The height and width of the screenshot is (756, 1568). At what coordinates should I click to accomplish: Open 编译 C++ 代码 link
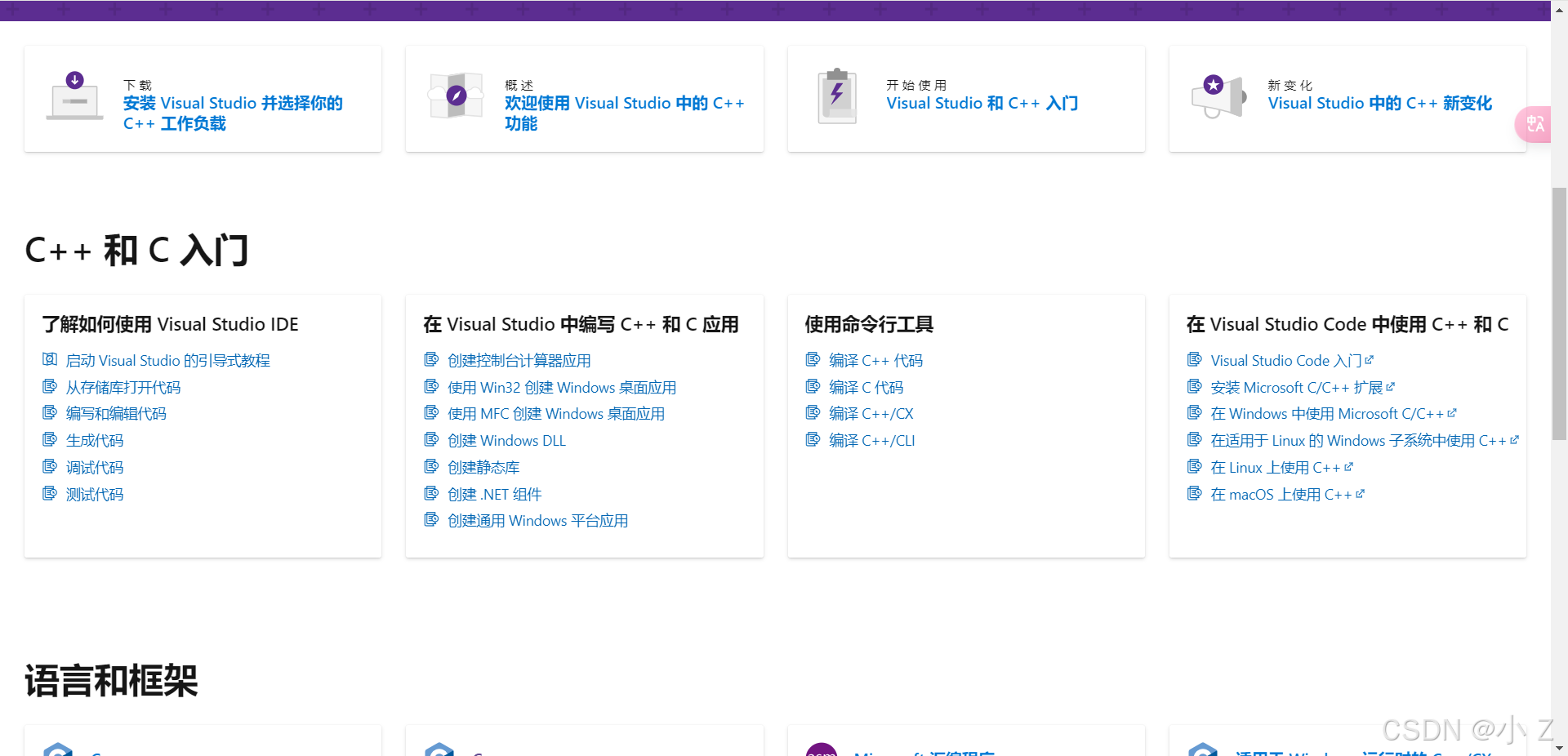coord(876,360)
